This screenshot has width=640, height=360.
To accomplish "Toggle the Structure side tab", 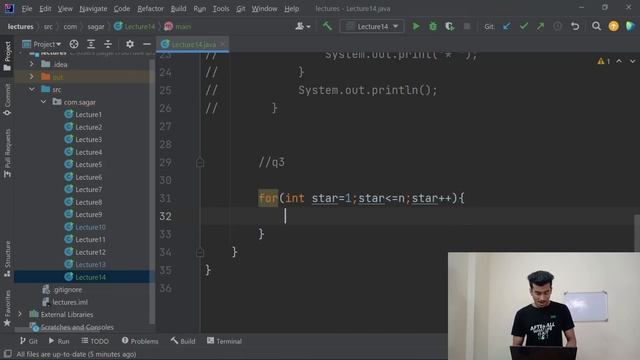I will coord(7,259).
